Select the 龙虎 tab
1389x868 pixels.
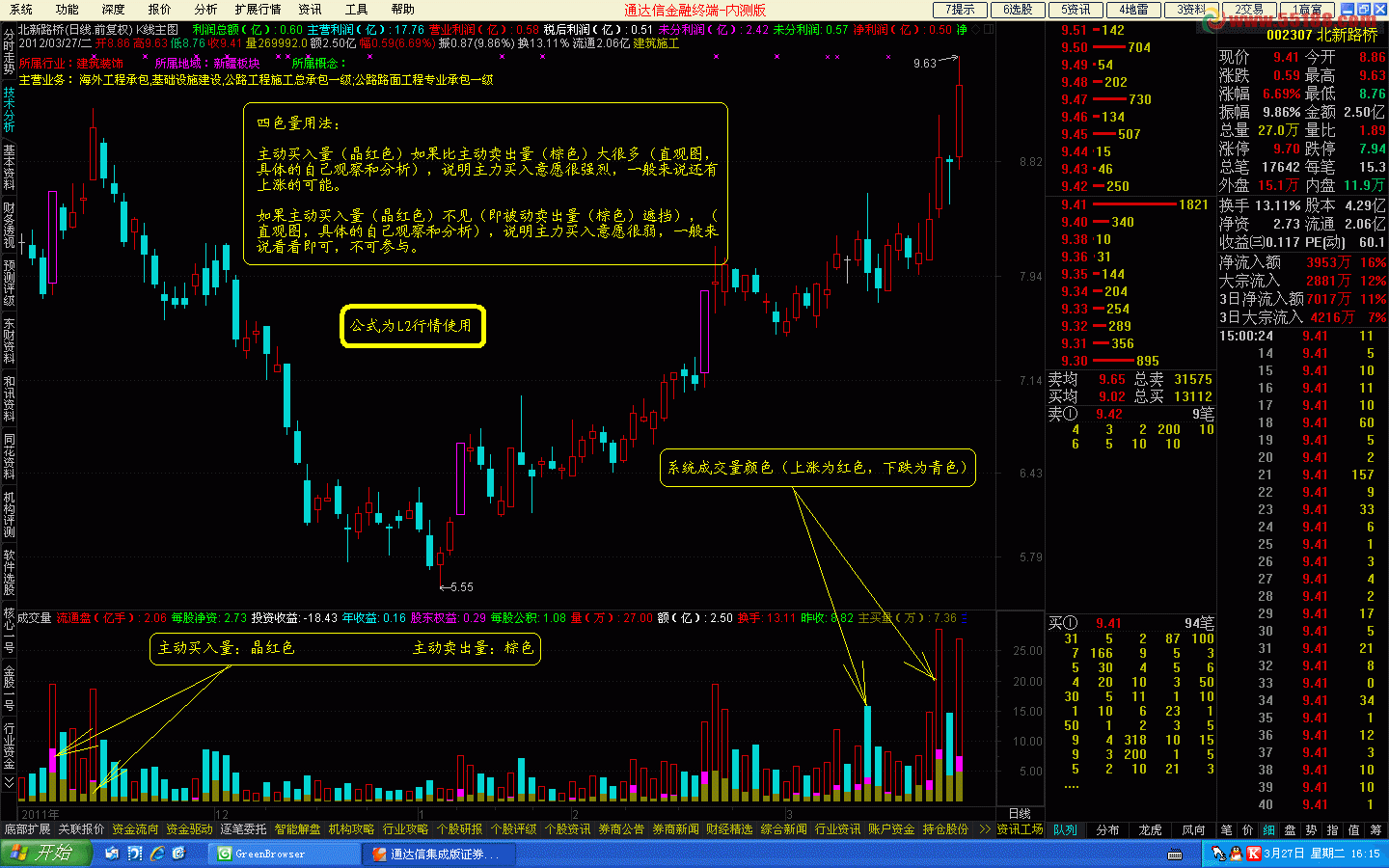click(x=1150, y=829)
